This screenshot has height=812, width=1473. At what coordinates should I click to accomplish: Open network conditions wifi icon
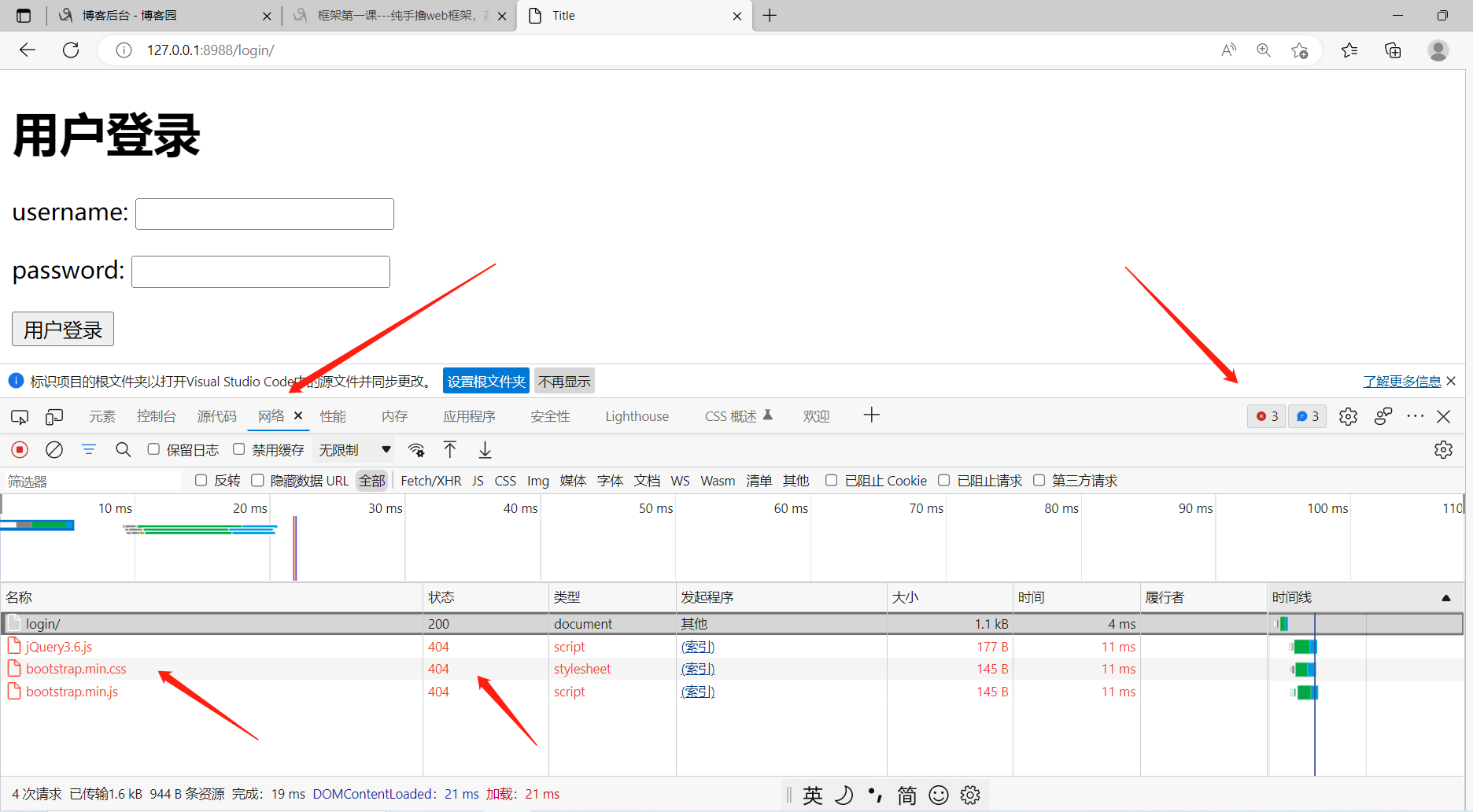tap(416, 449)
